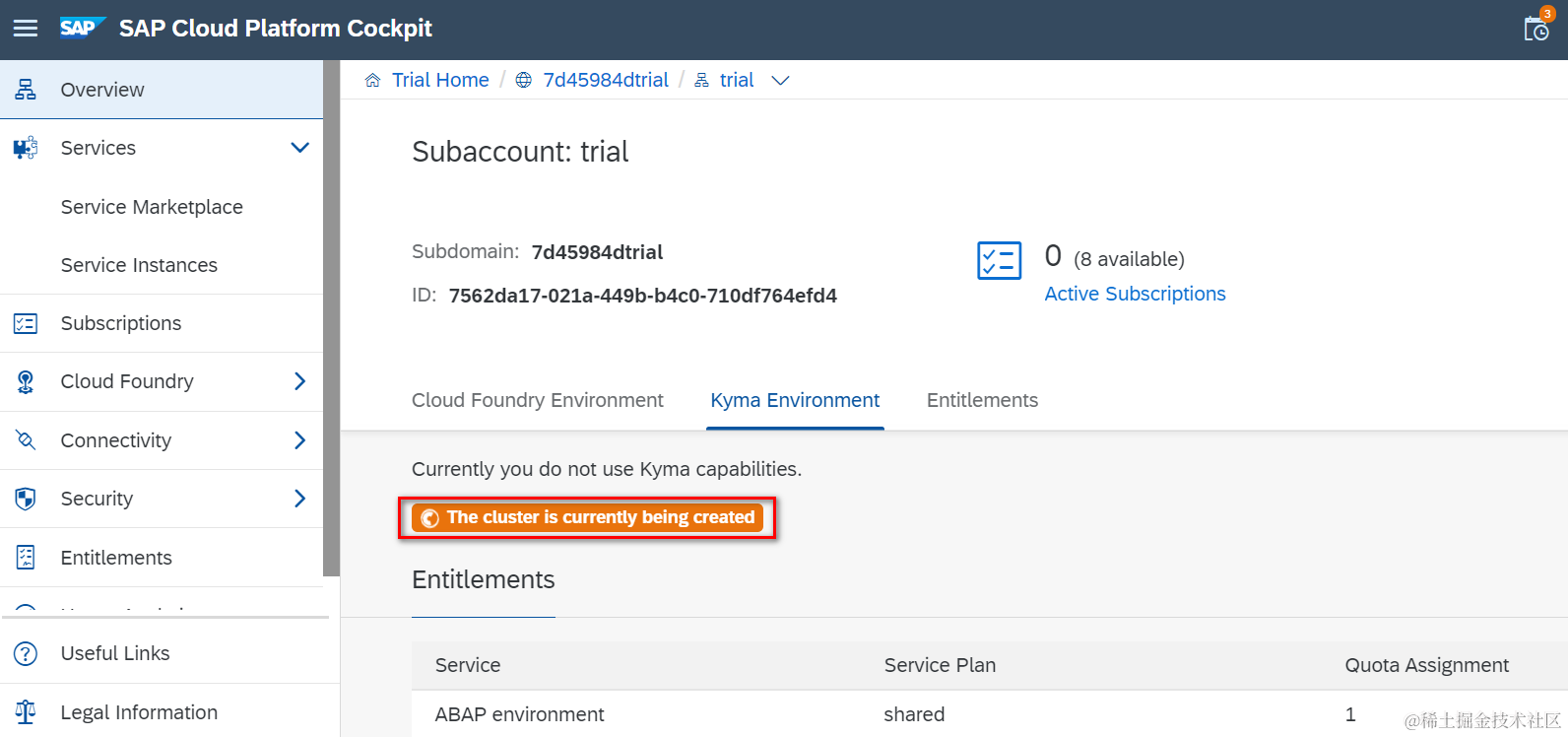Switch to the Cloud Foundry Environment tab
This screenshot has width=1568, height=737.
click(x=537, y=400)
